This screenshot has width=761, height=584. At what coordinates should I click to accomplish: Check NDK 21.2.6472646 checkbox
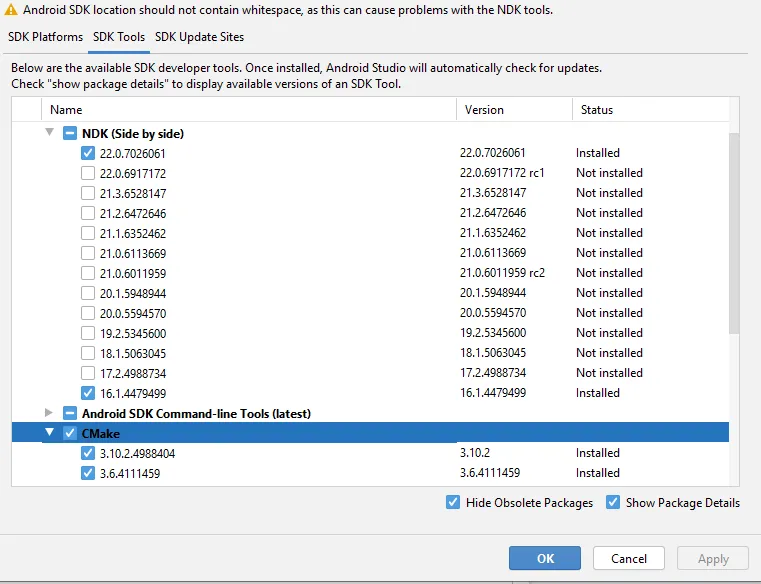click(x=88, y=213)
